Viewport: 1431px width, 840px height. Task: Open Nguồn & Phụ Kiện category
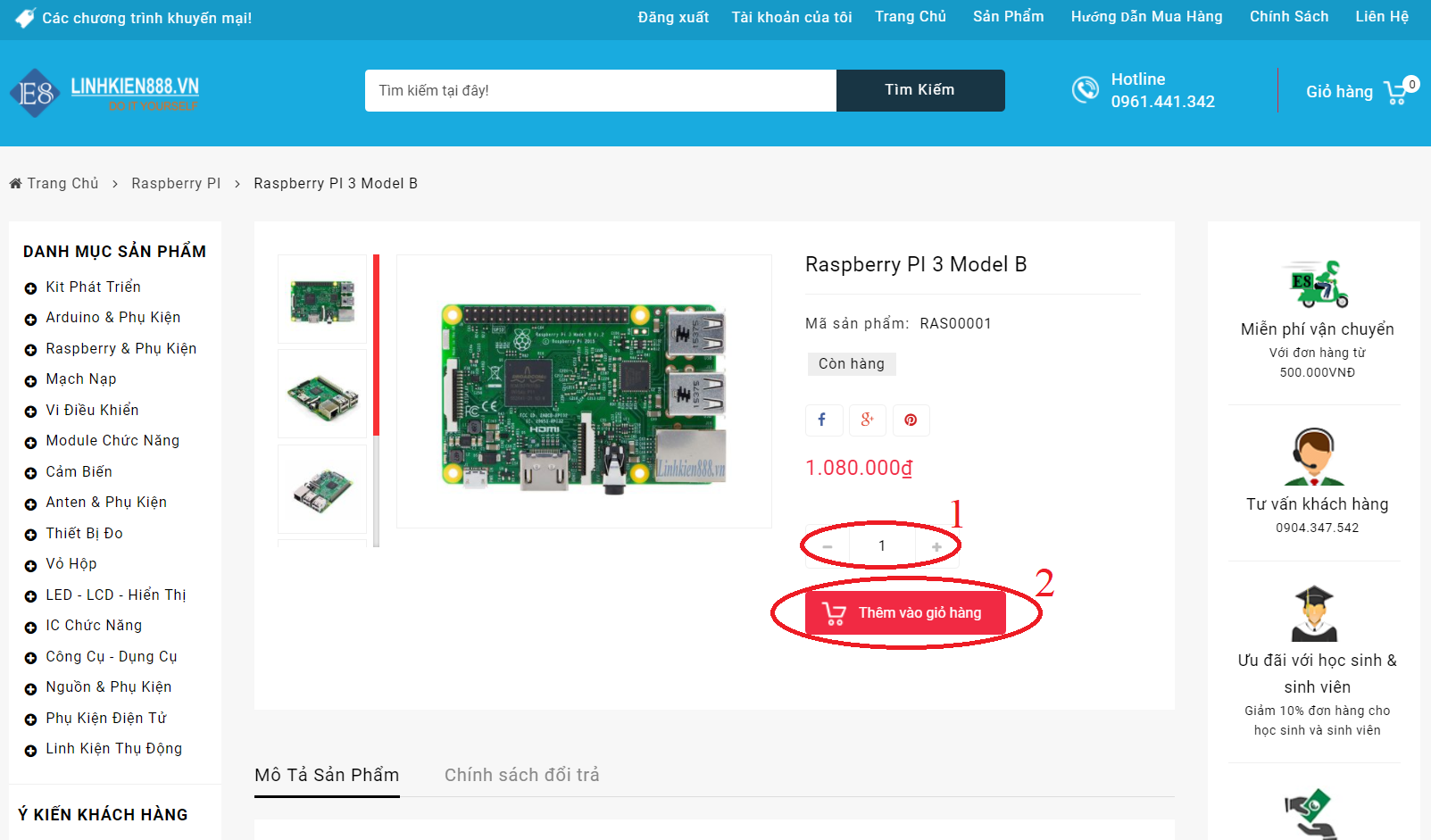pos(109,687)
